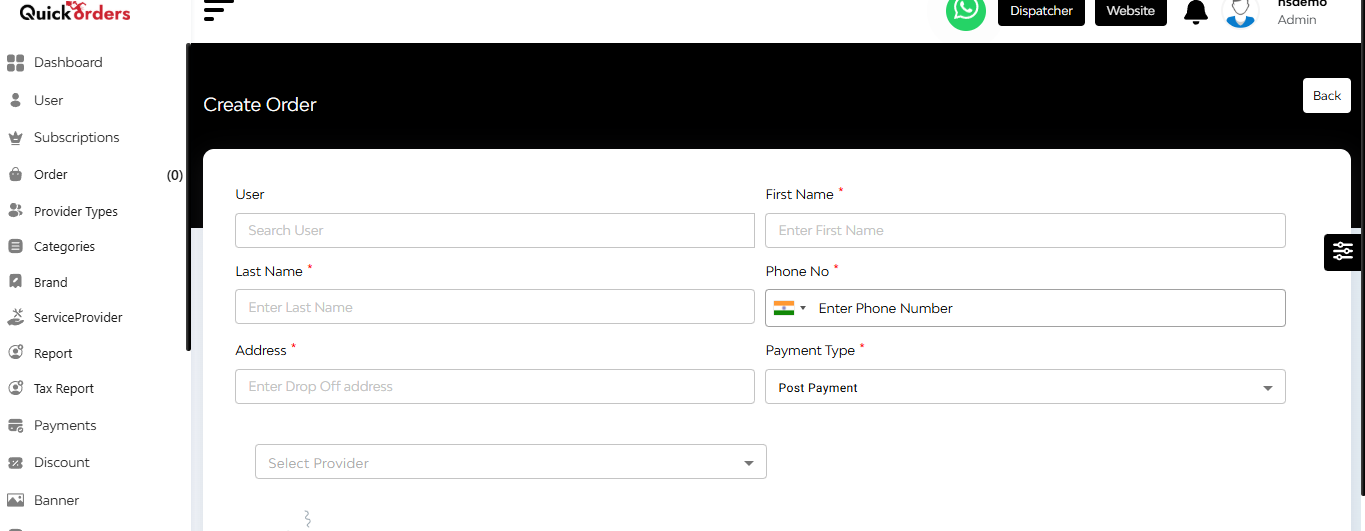Screen dimensions: 1365x531
Task: Open Categories in the sidebar
Action: 65,247
